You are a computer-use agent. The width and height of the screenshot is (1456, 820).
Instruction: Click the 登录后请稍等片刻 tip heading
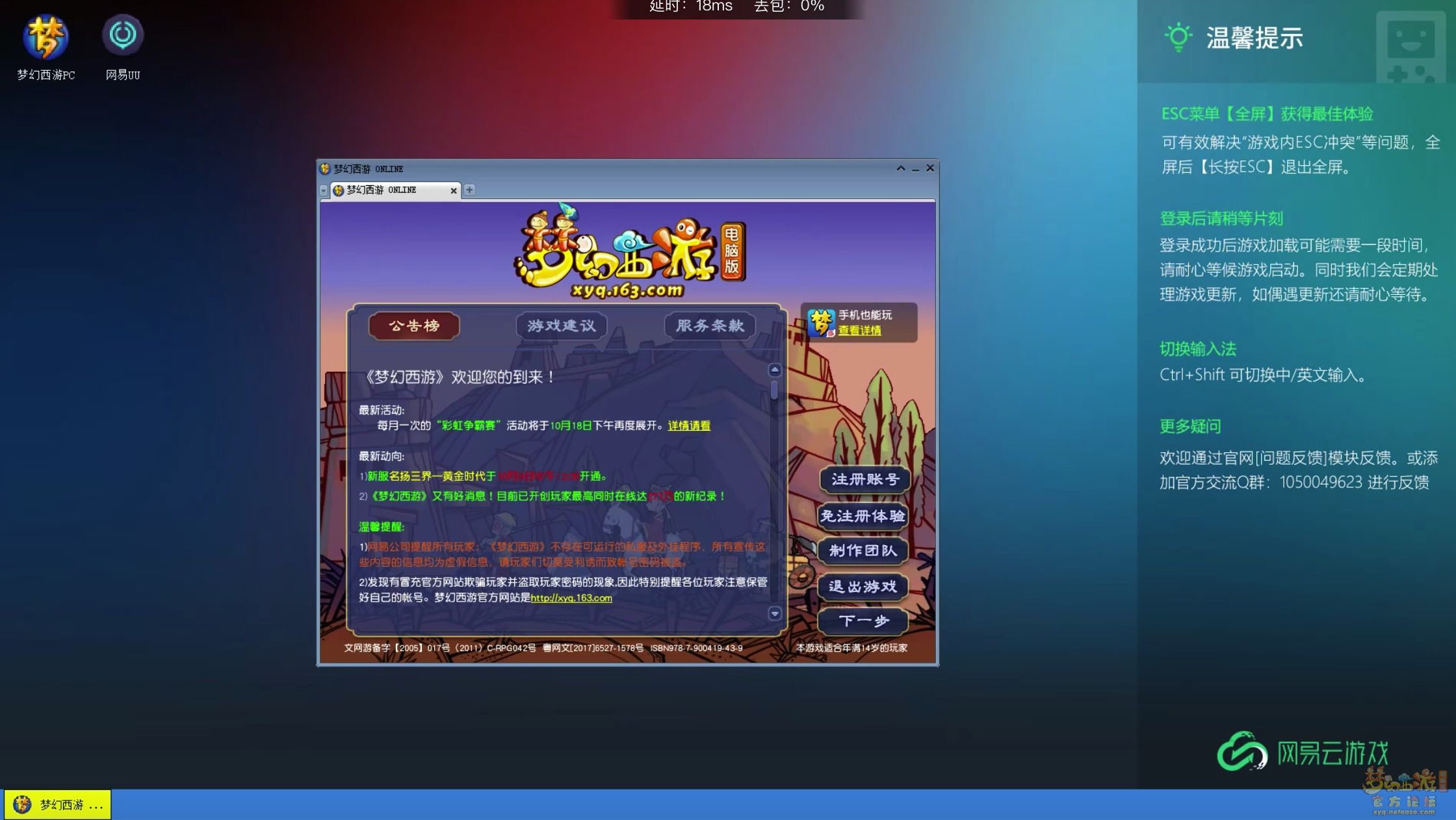(x=1221, y=218)
